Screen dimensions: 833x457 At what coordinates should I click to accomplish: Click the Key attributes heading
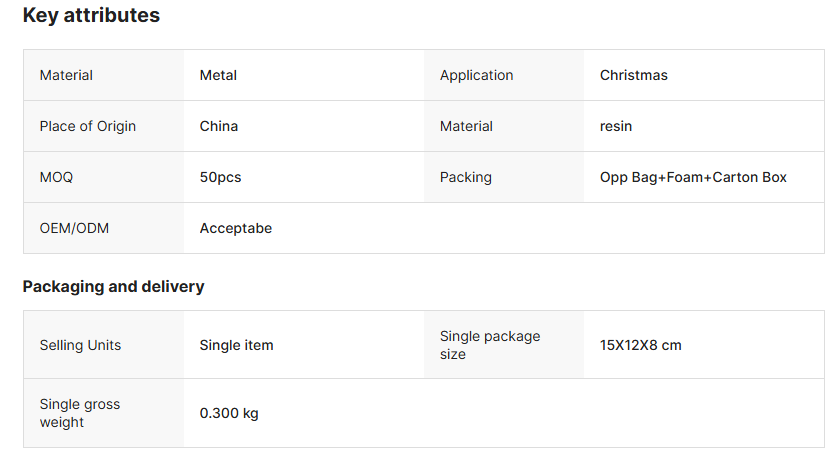[x=91, y=16]
